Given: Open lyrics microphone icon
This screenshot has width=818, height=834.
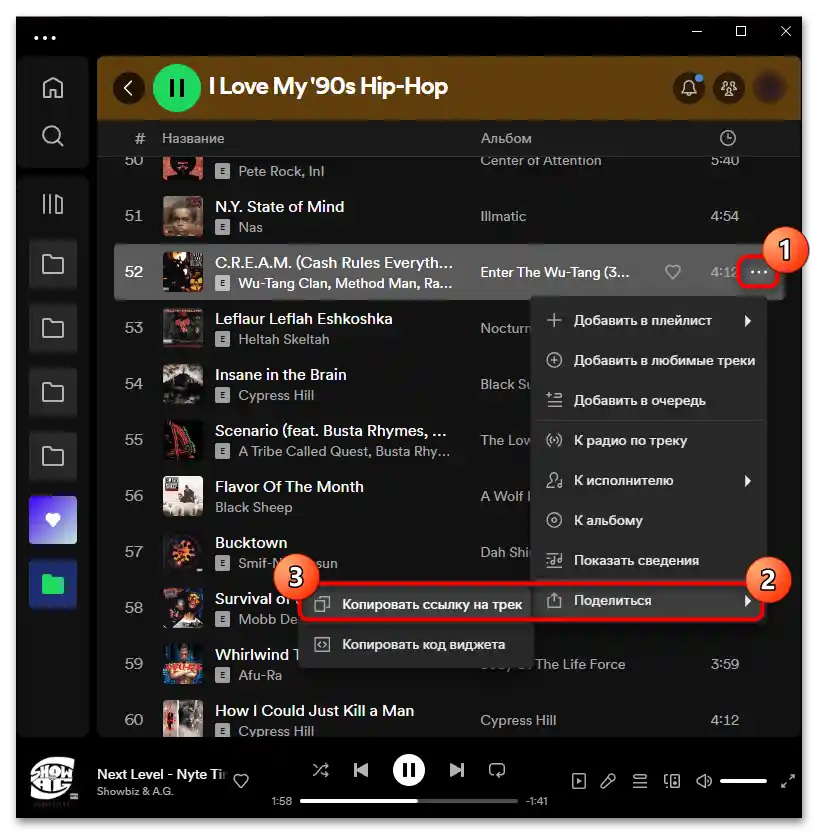Looking at the screenshot, I should click(608, 781).
